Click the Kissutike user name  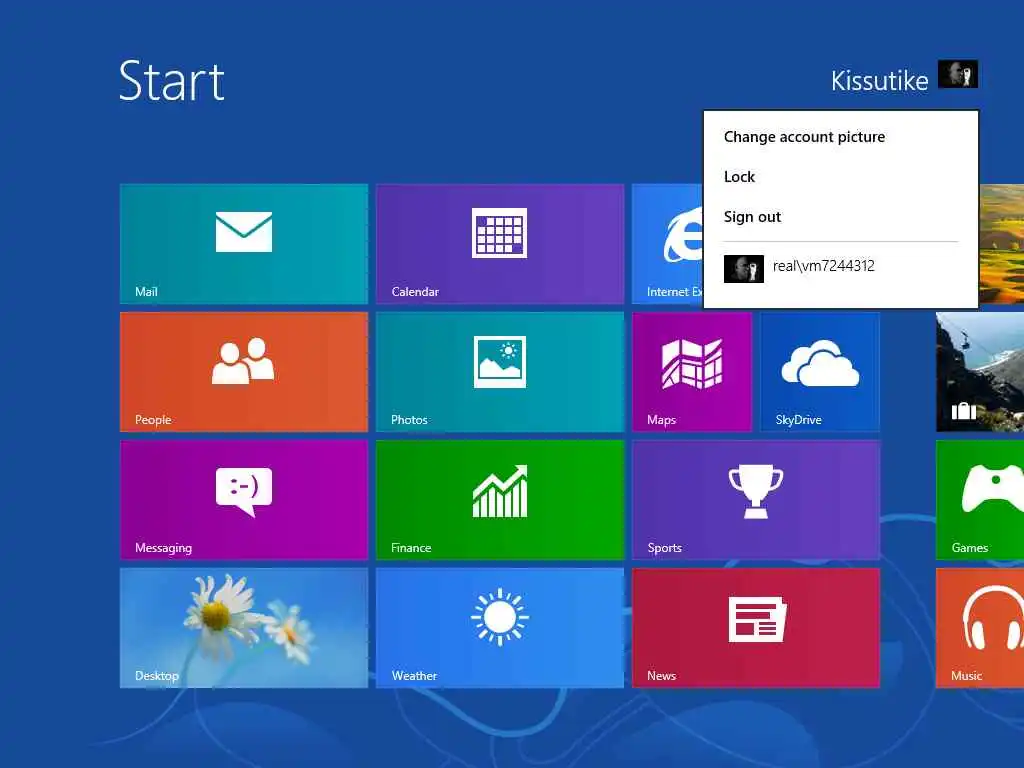(879, 80)
